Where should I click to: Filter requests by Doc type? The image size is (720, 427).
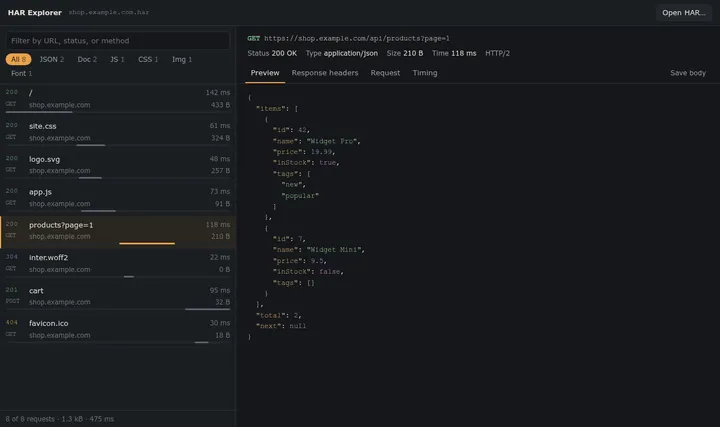pos(87,60)
